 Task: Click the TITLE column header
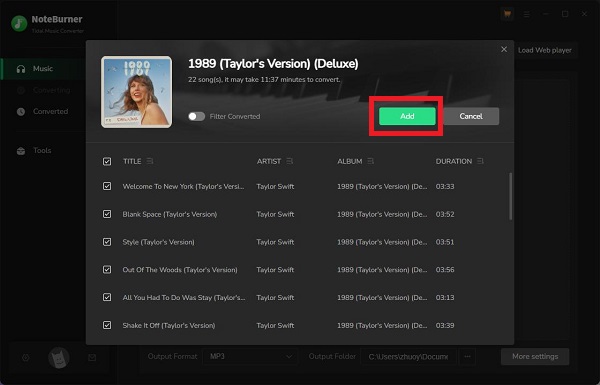[x=132, y=161]
